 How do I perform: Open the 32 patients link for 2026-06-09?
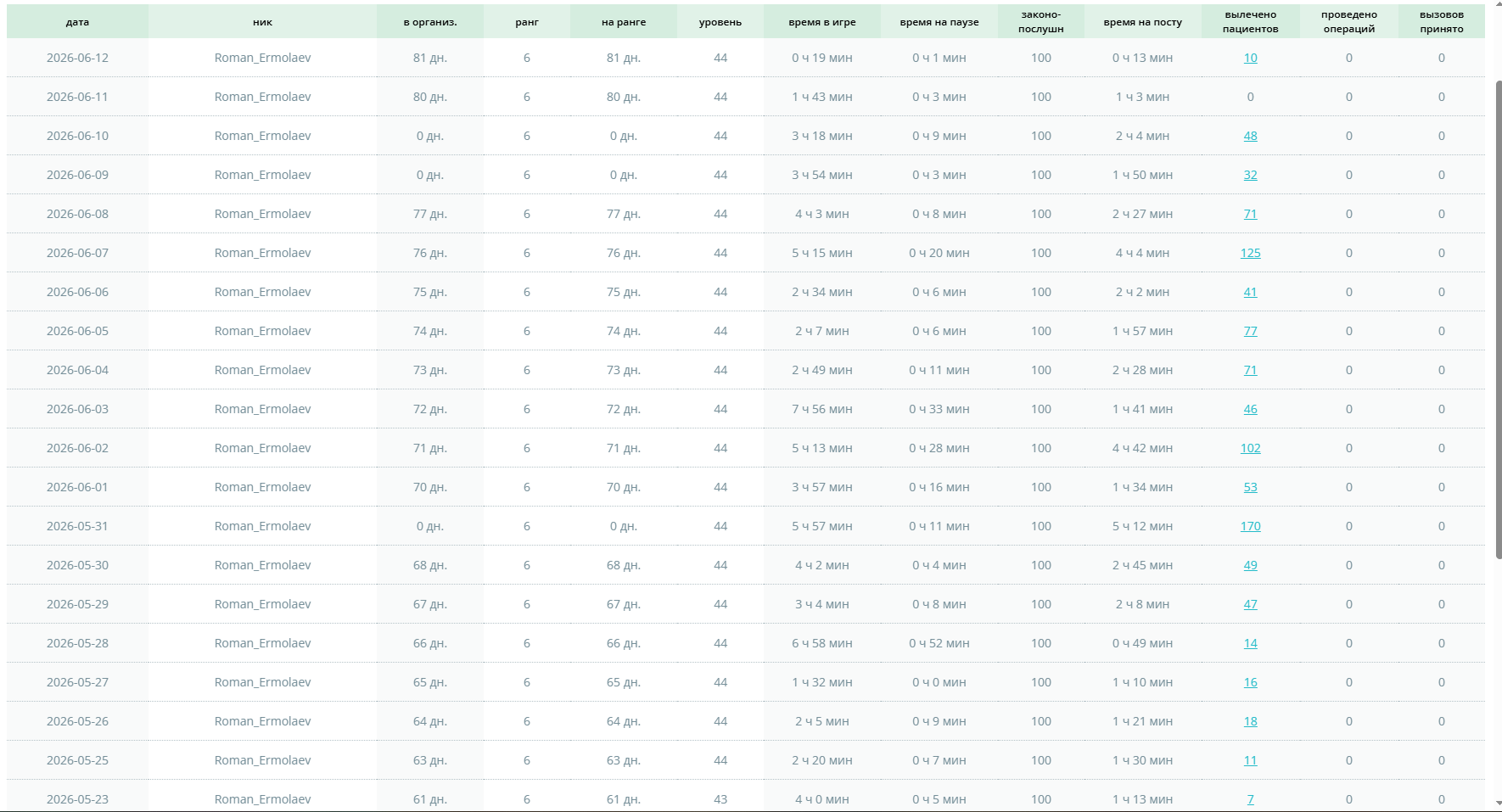point(1250,175)
